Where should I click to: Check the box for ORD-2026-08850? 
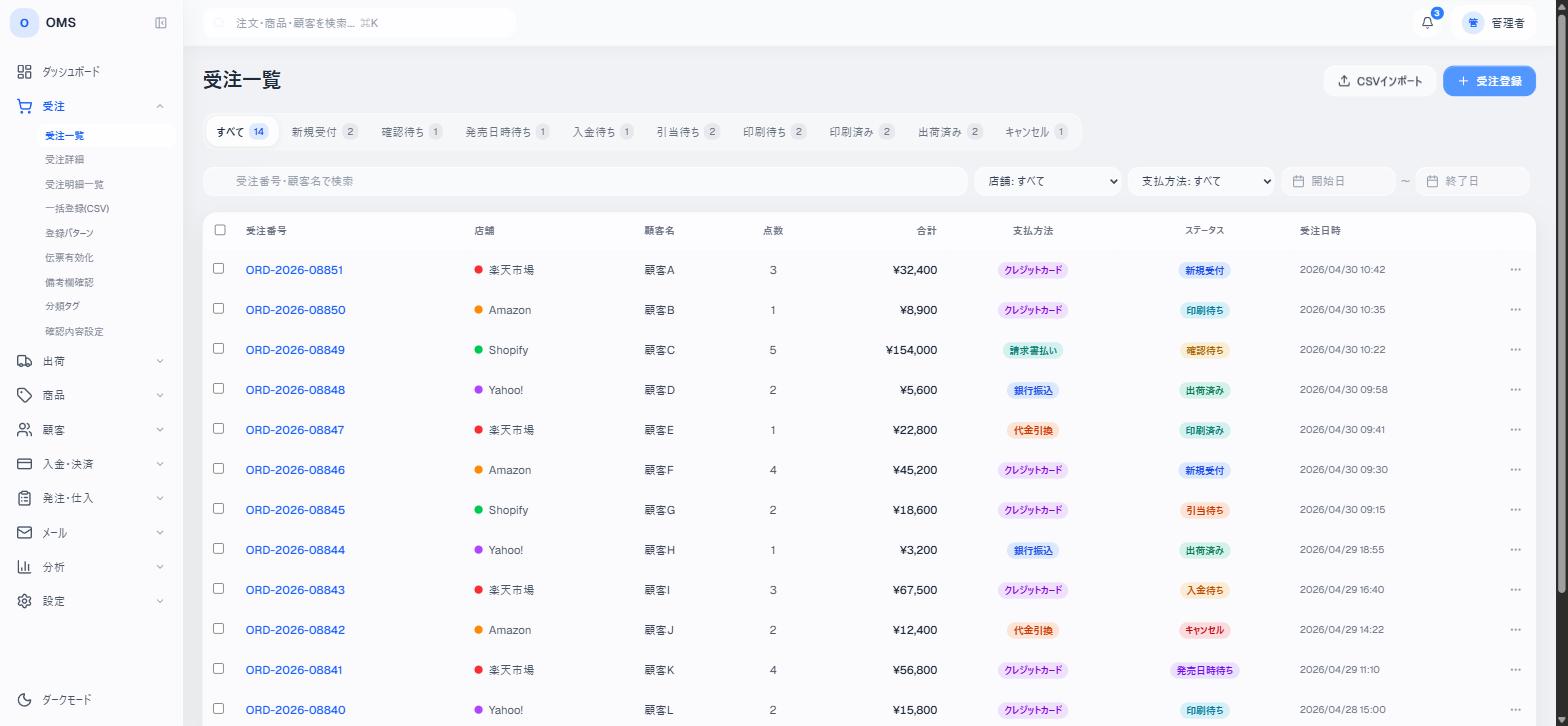(x=219, y=309)
